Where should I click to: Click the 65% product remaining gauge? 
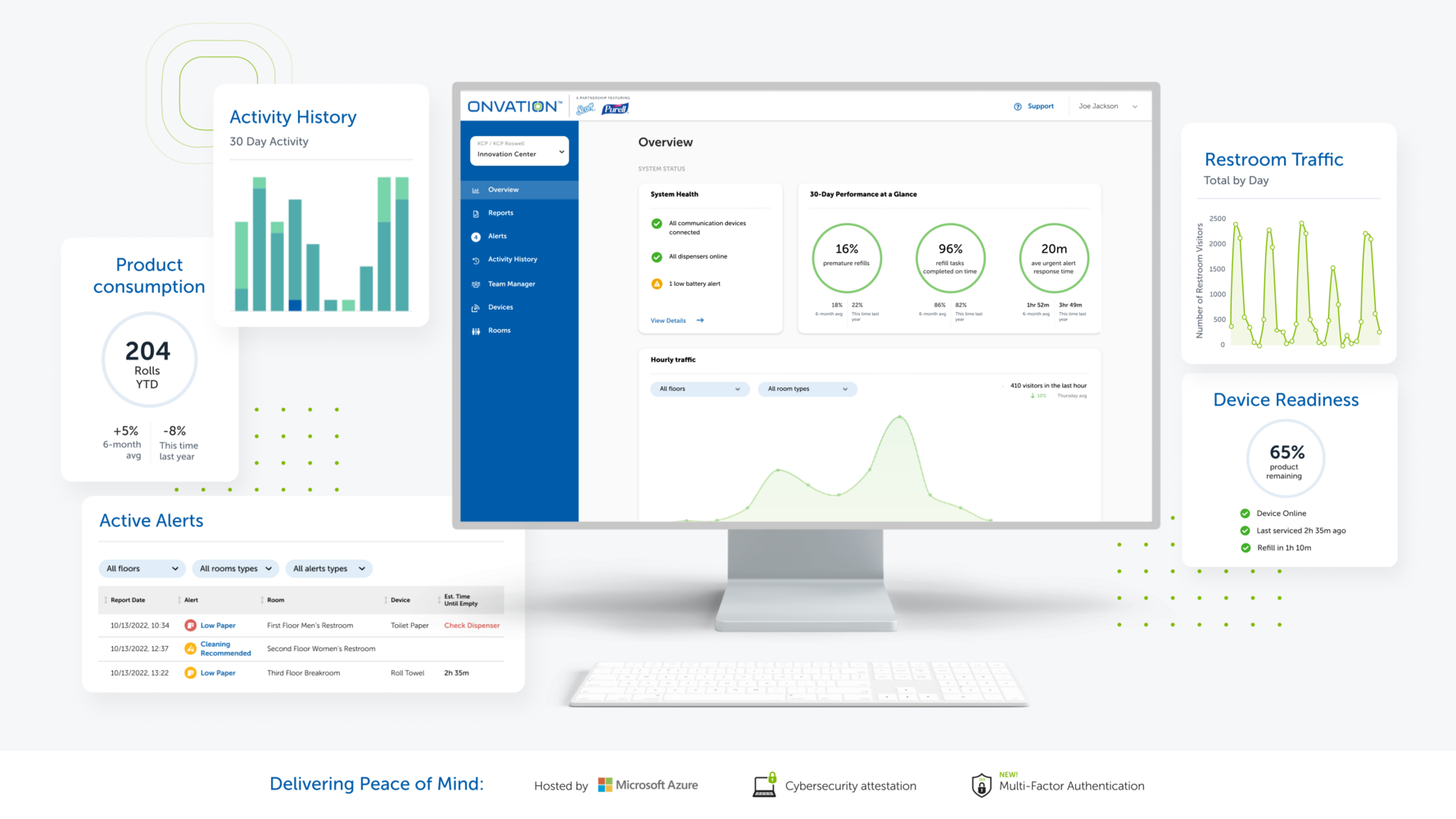(x=1286, y=459)
